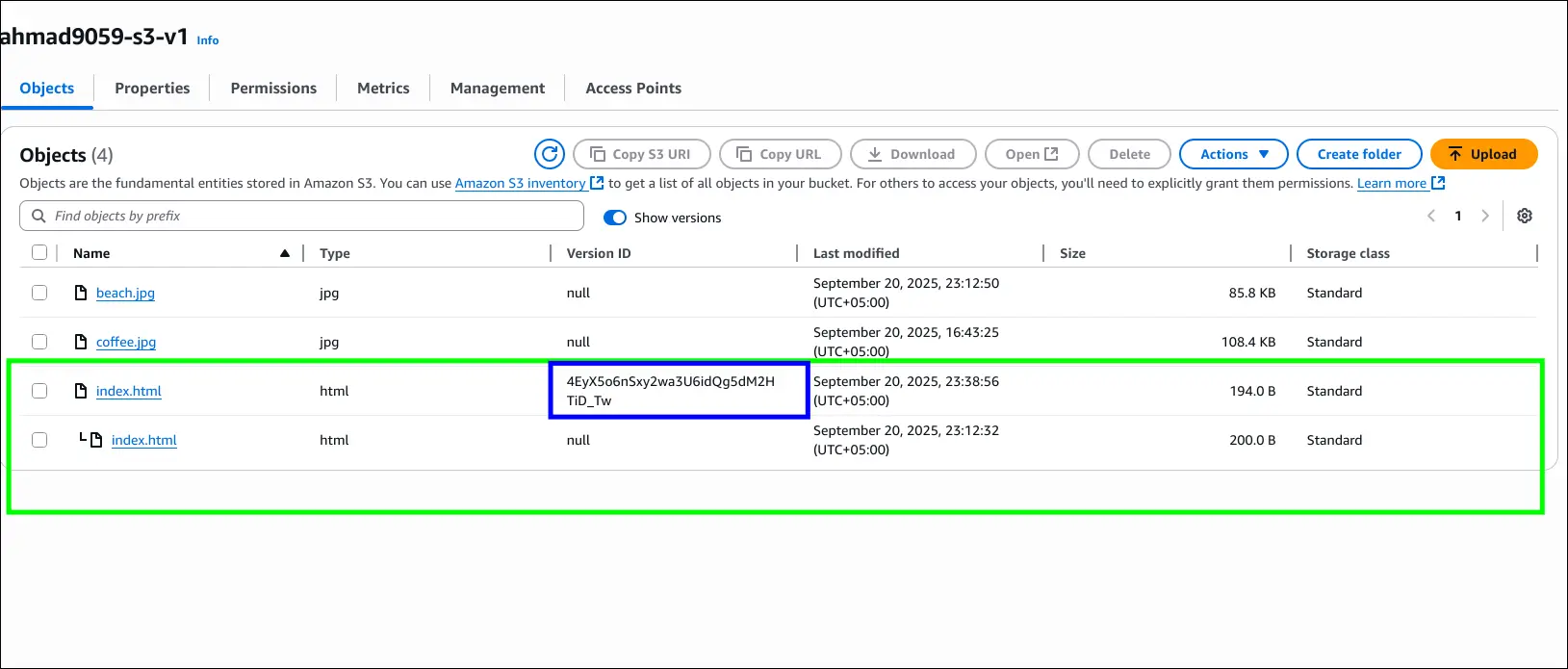Sort objects by Name column arrow
Image resolution: width=1568 pixels, height=669 pixels.
[285, 253]
